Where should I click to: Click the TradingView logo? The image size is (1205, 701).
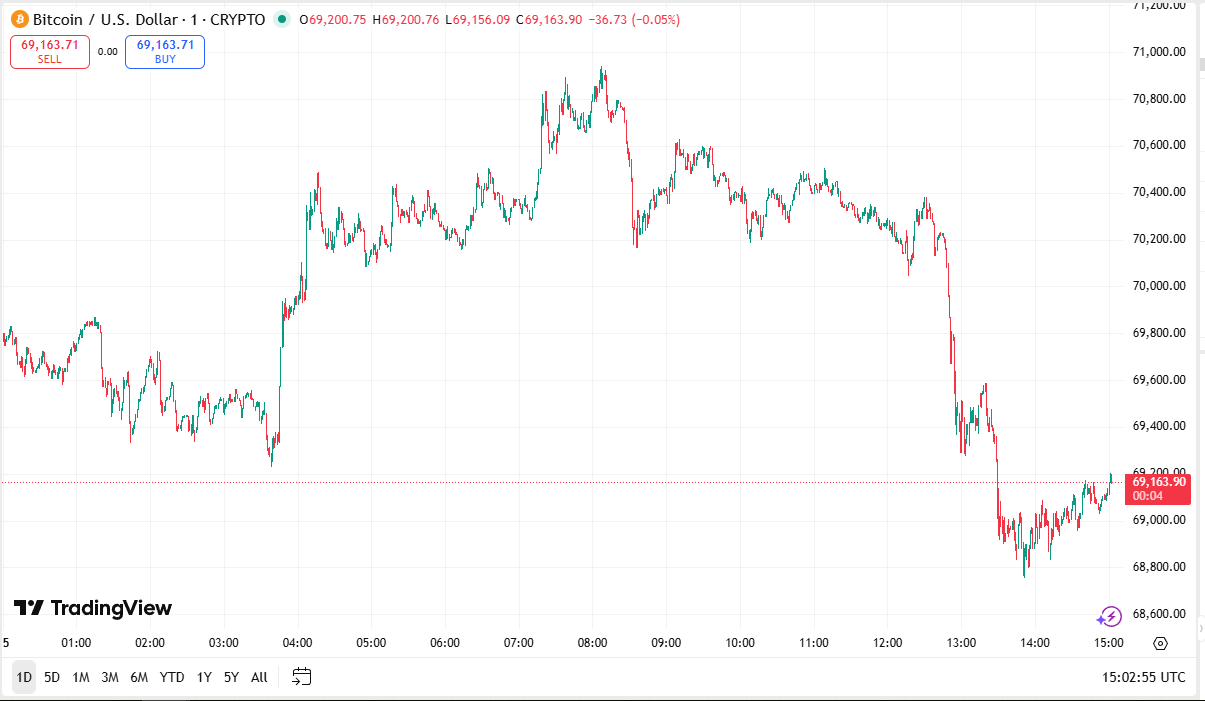click(92, 608)
